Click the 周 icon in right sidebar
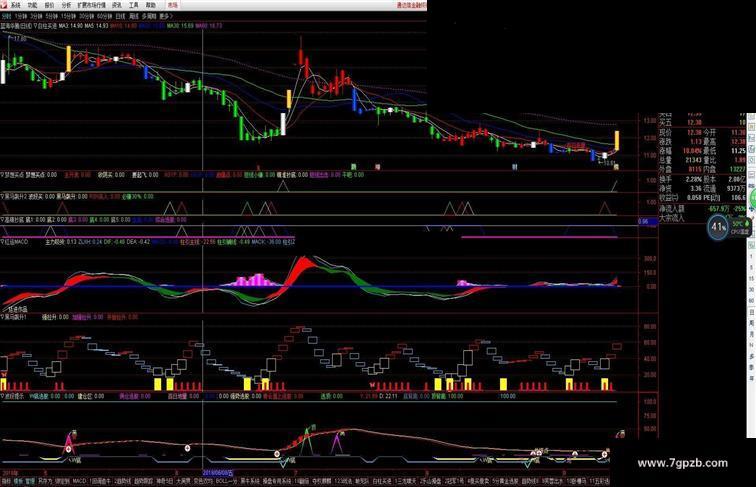Image resolution: width=756 pixels, height=487 pixels. point(751,323)
